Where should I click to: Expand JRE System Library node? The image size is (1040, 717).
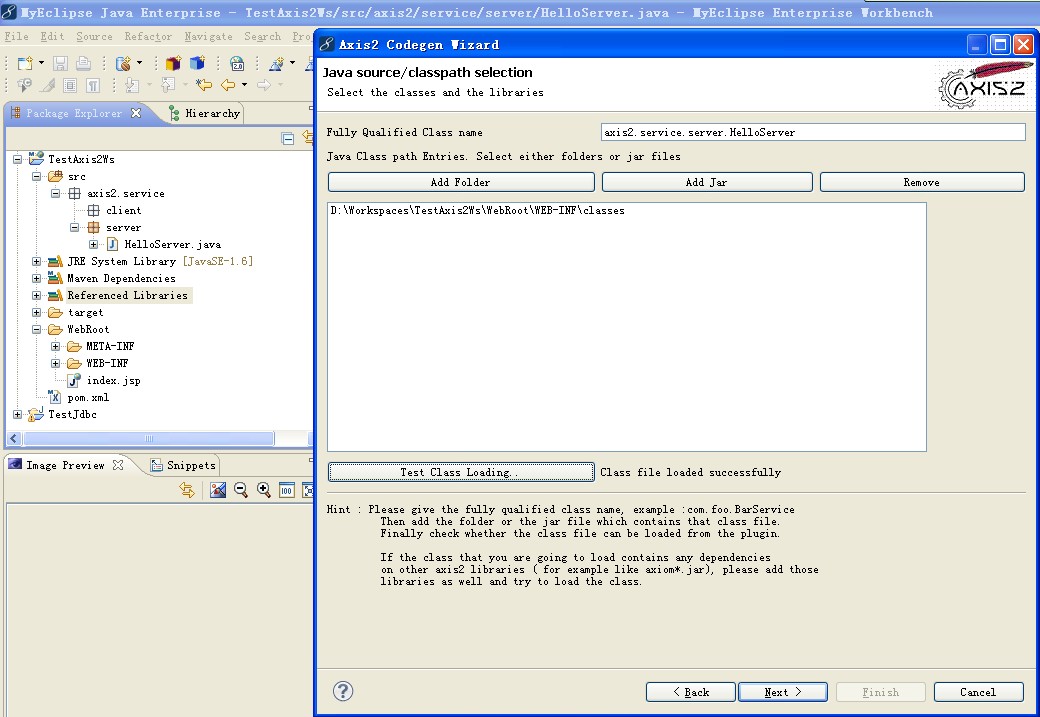pyautogui.click(x=37, y=261)
